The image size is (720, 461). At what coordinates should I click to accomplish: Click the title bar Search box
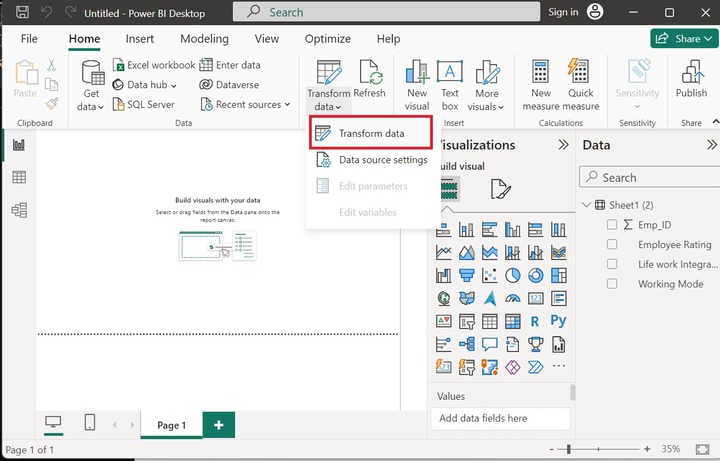[x=386, y=12]
